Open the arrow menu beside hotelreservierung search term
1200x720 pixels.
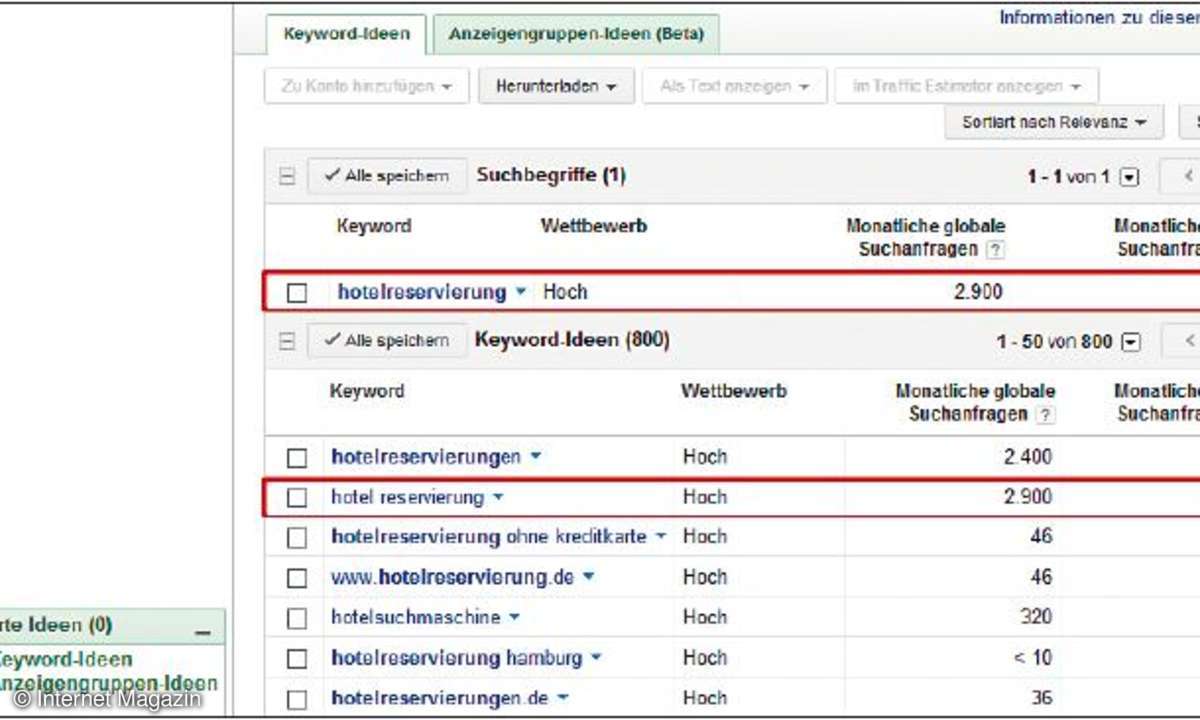(520, 293)
